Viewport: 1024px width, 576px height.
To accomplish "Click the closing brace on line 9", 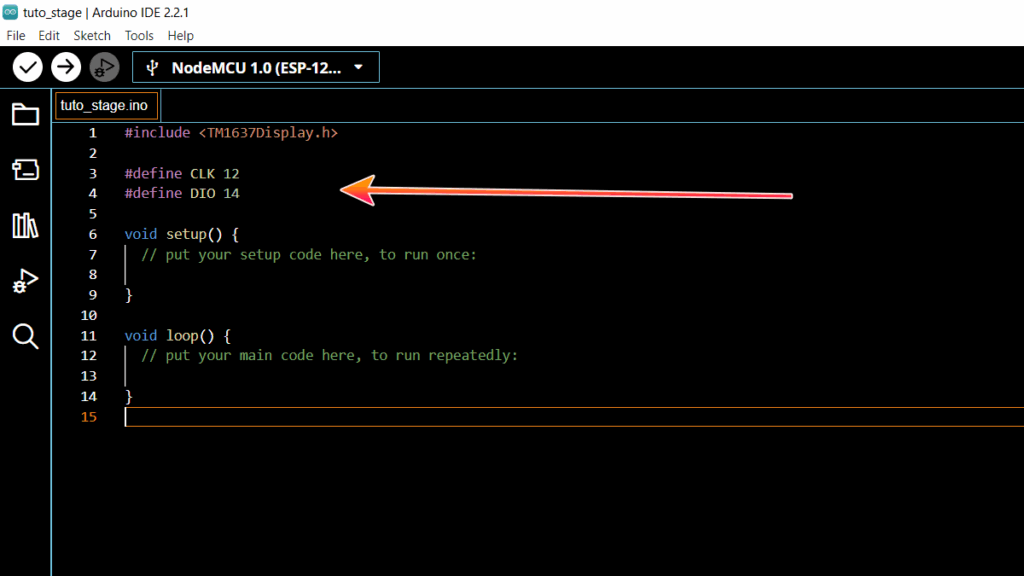I will click(x=129, y=295).
